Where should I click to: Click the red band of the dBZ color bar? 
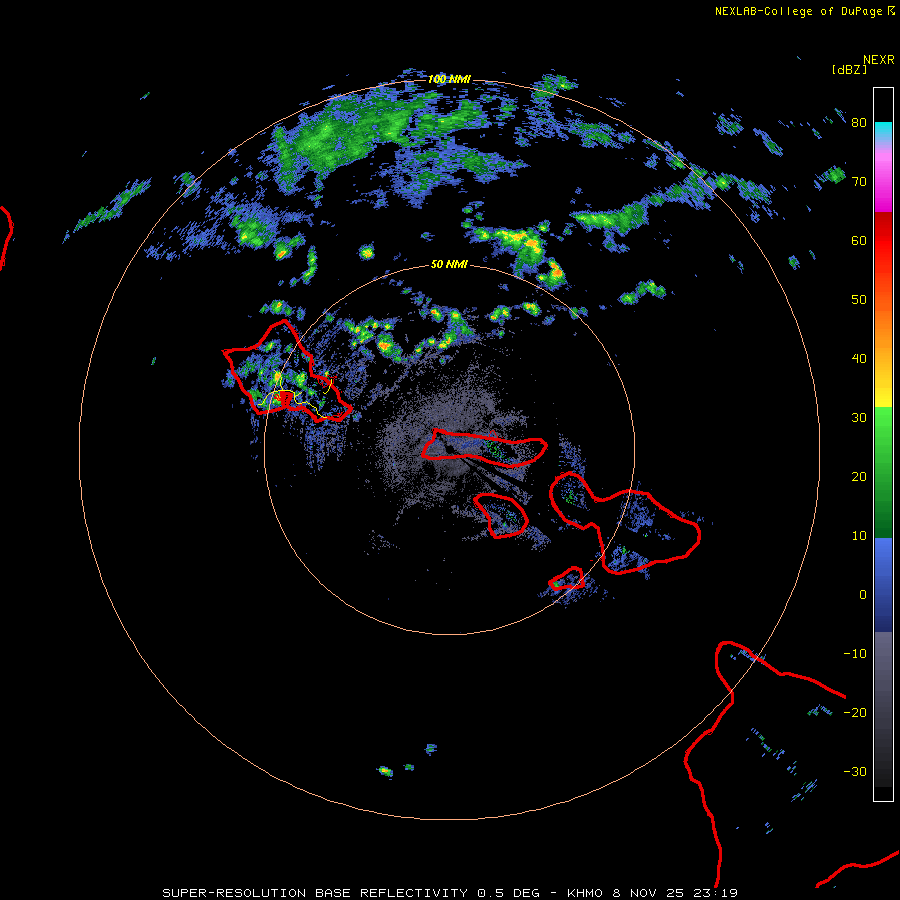pos(883,241)
